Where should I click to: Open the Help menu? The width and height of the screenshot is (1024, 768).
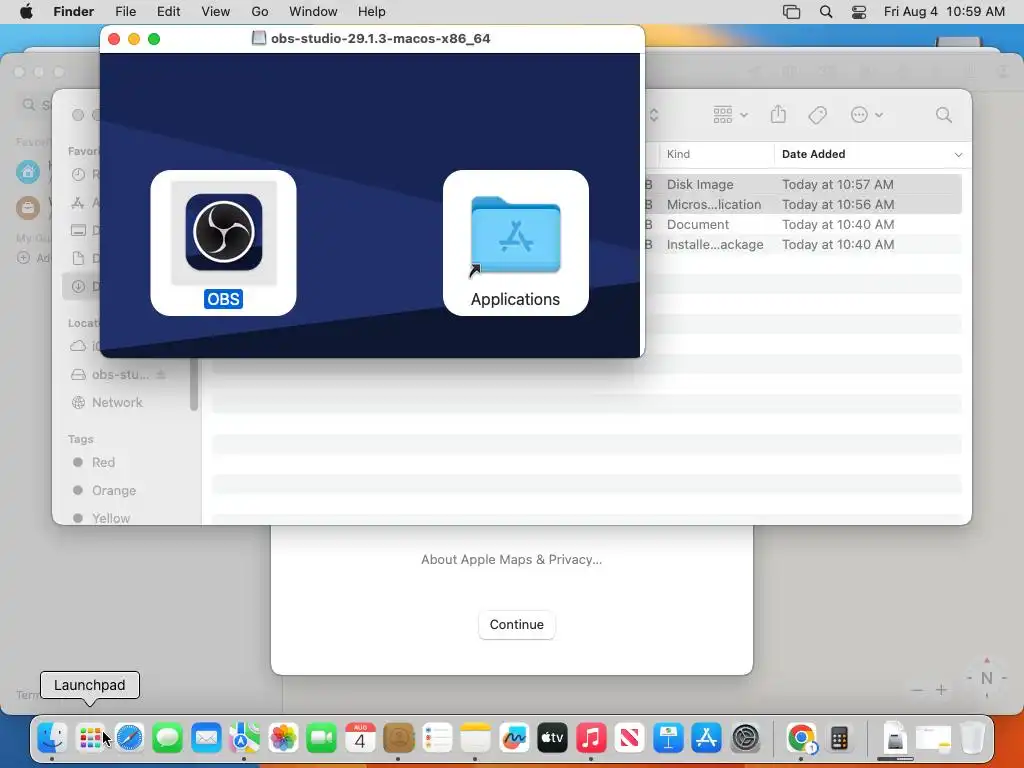pyautogui.click(x=372, y=12)
